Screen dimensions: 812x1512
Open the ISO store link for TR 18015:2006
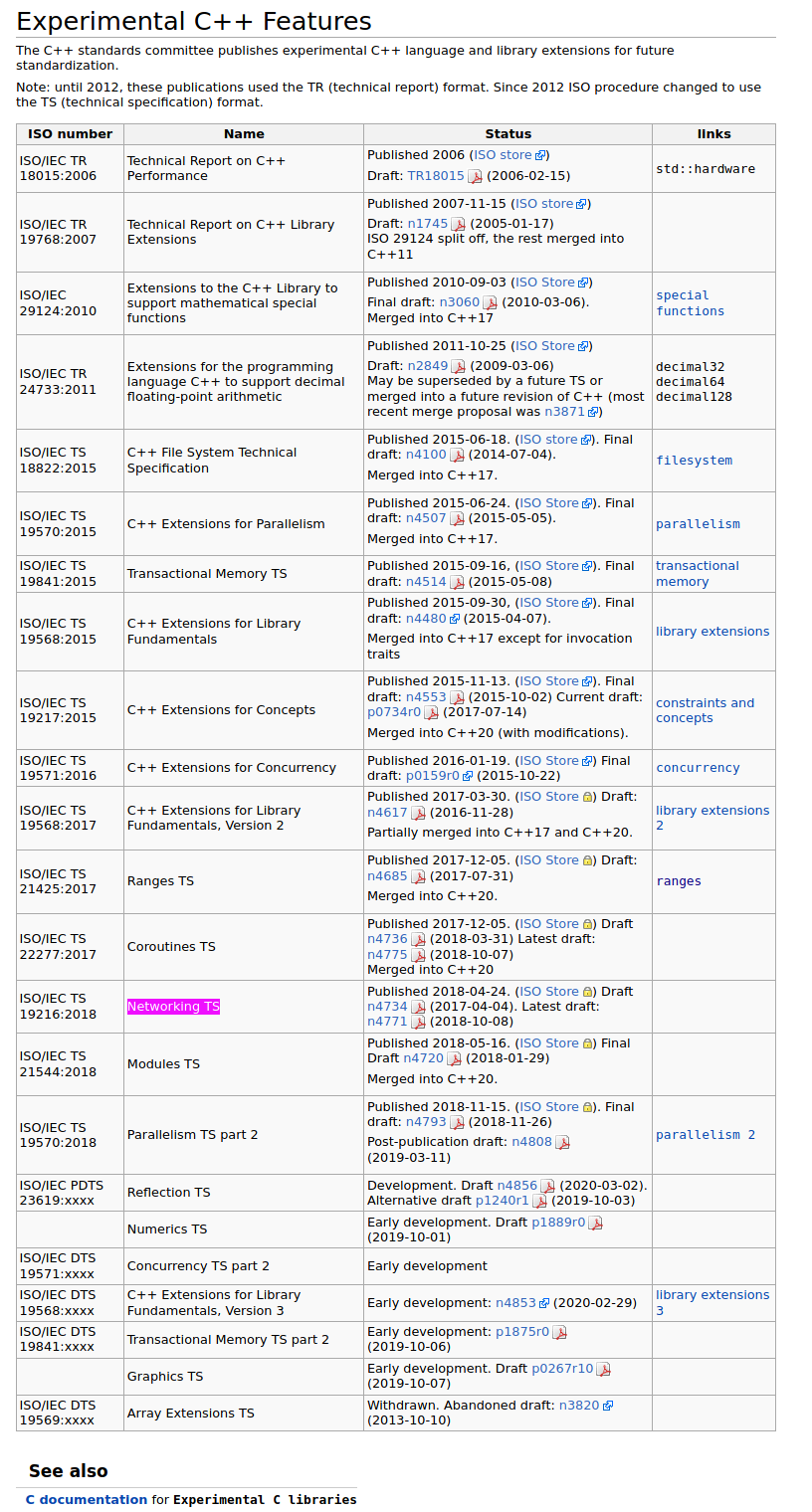click(x=503, y=155)
